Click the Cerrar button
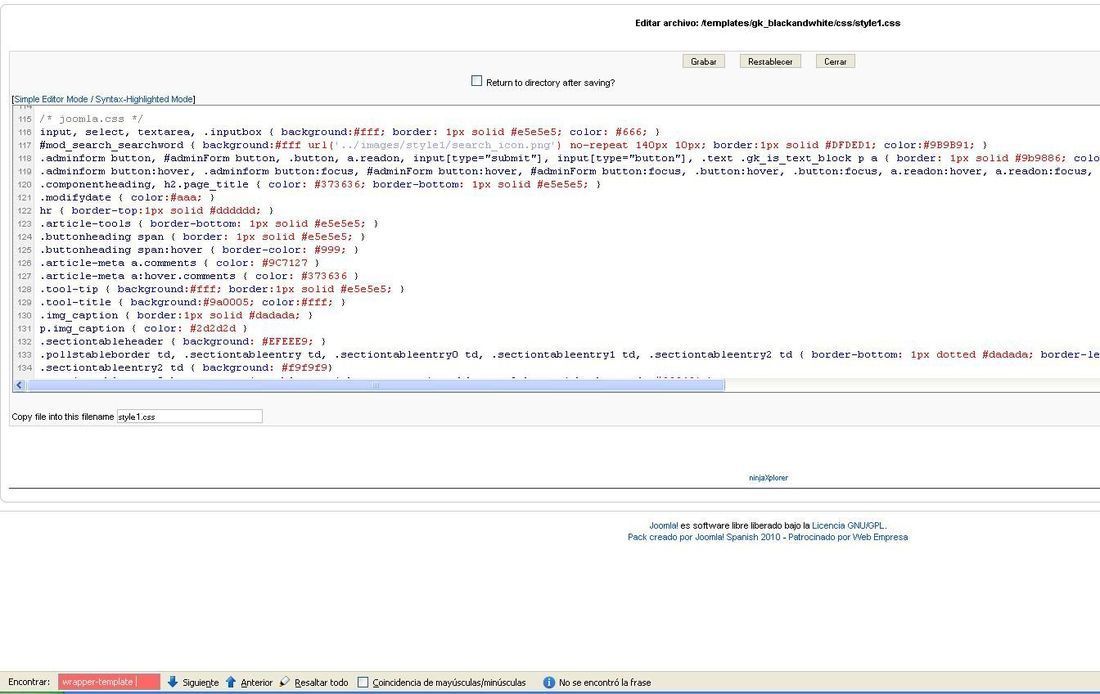Viewport: 1100px width, 694px height. click(835, 62)
